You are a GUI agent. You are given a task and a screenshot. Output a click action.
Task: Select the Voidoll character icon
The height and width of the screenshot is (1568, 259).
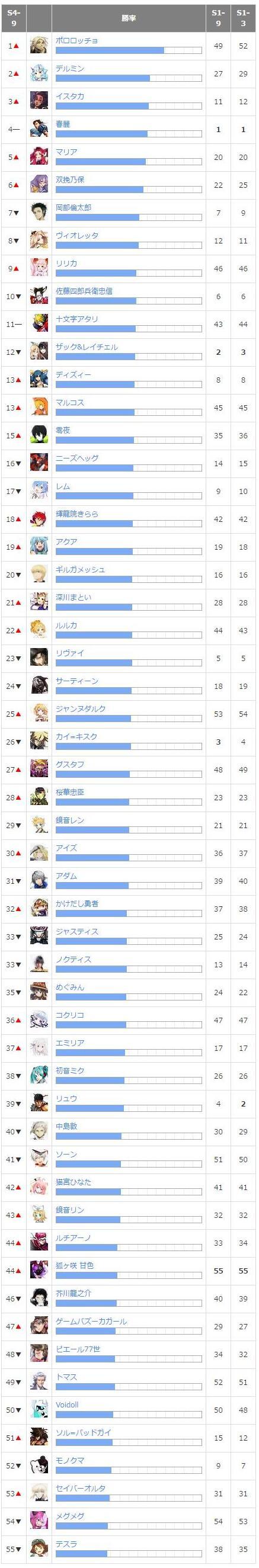point(40,1410)
